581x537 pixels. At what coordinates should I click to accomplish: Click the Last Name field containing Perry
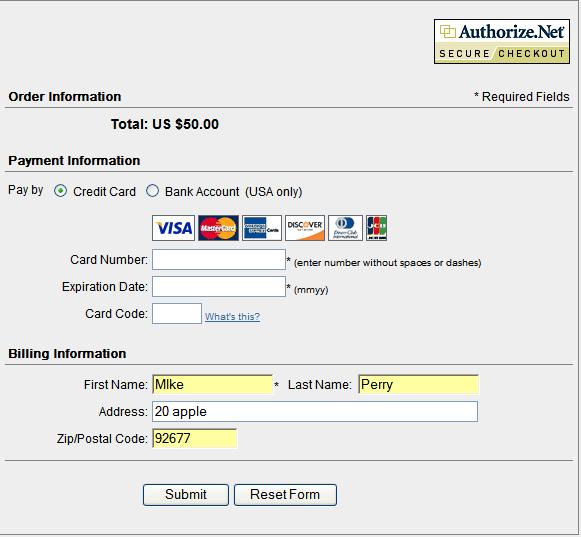click(x=418, y=384)
